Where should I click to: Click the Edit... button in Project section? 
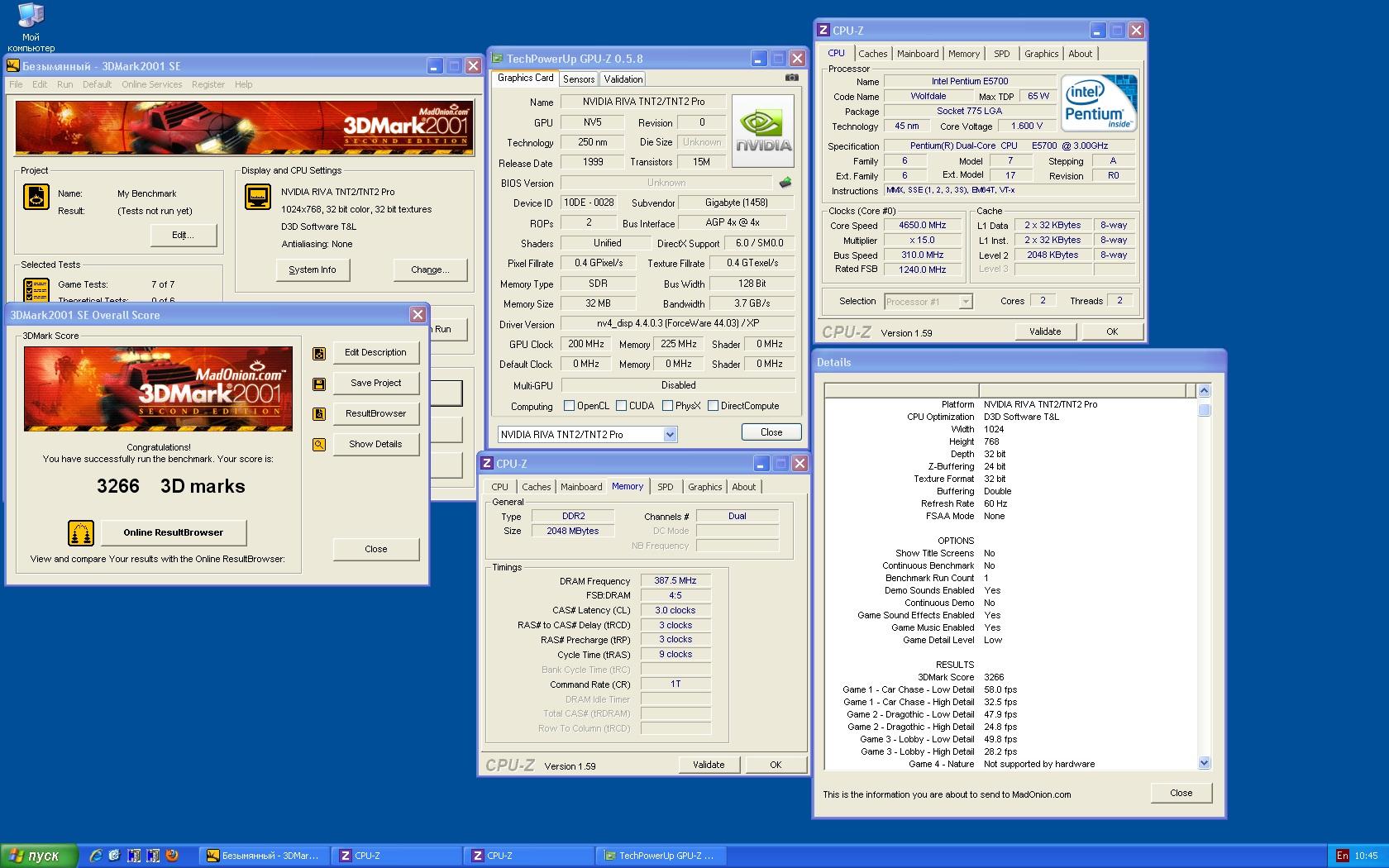coord(184,236)
